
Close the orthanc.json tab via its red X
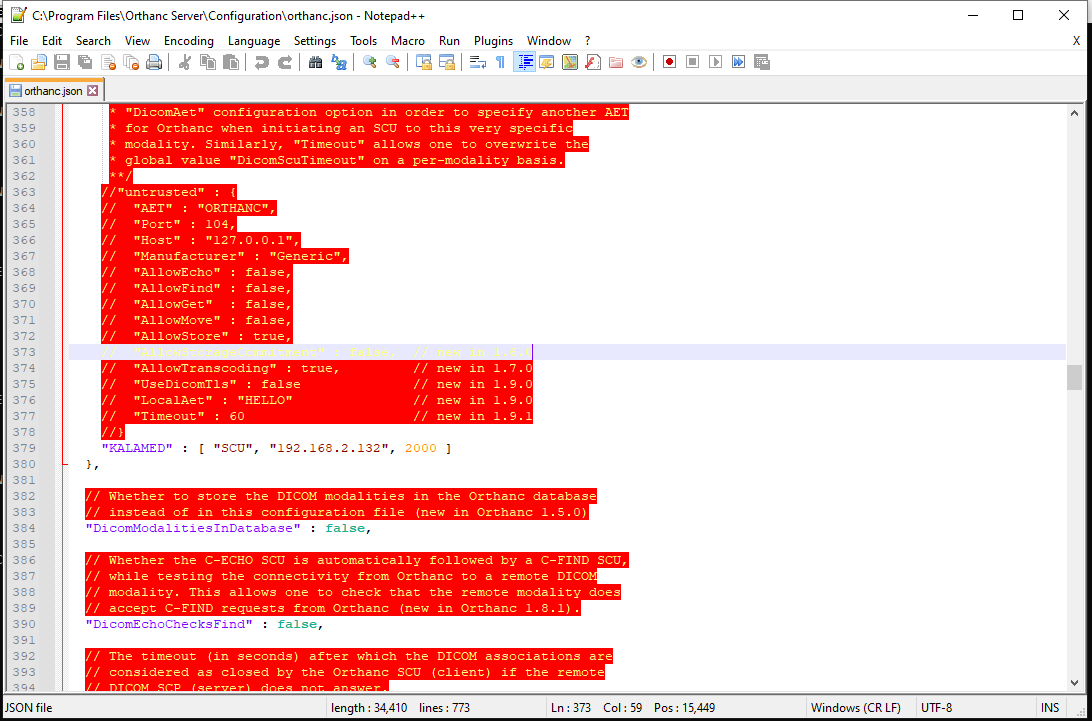[x=93, y=91]
